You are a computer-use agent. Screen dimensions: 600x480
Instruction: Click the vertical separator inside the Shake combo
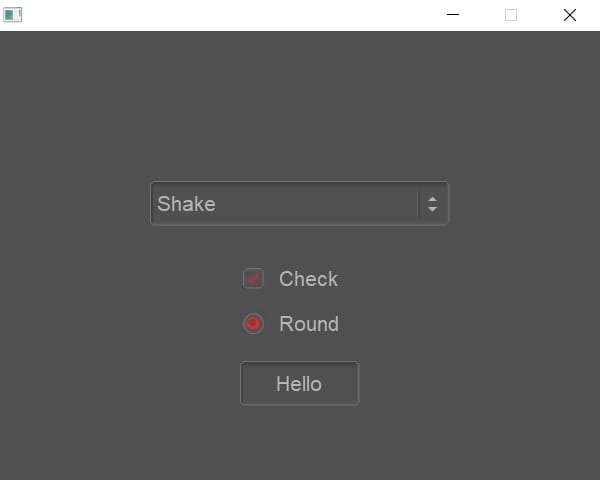coord(418,204)
